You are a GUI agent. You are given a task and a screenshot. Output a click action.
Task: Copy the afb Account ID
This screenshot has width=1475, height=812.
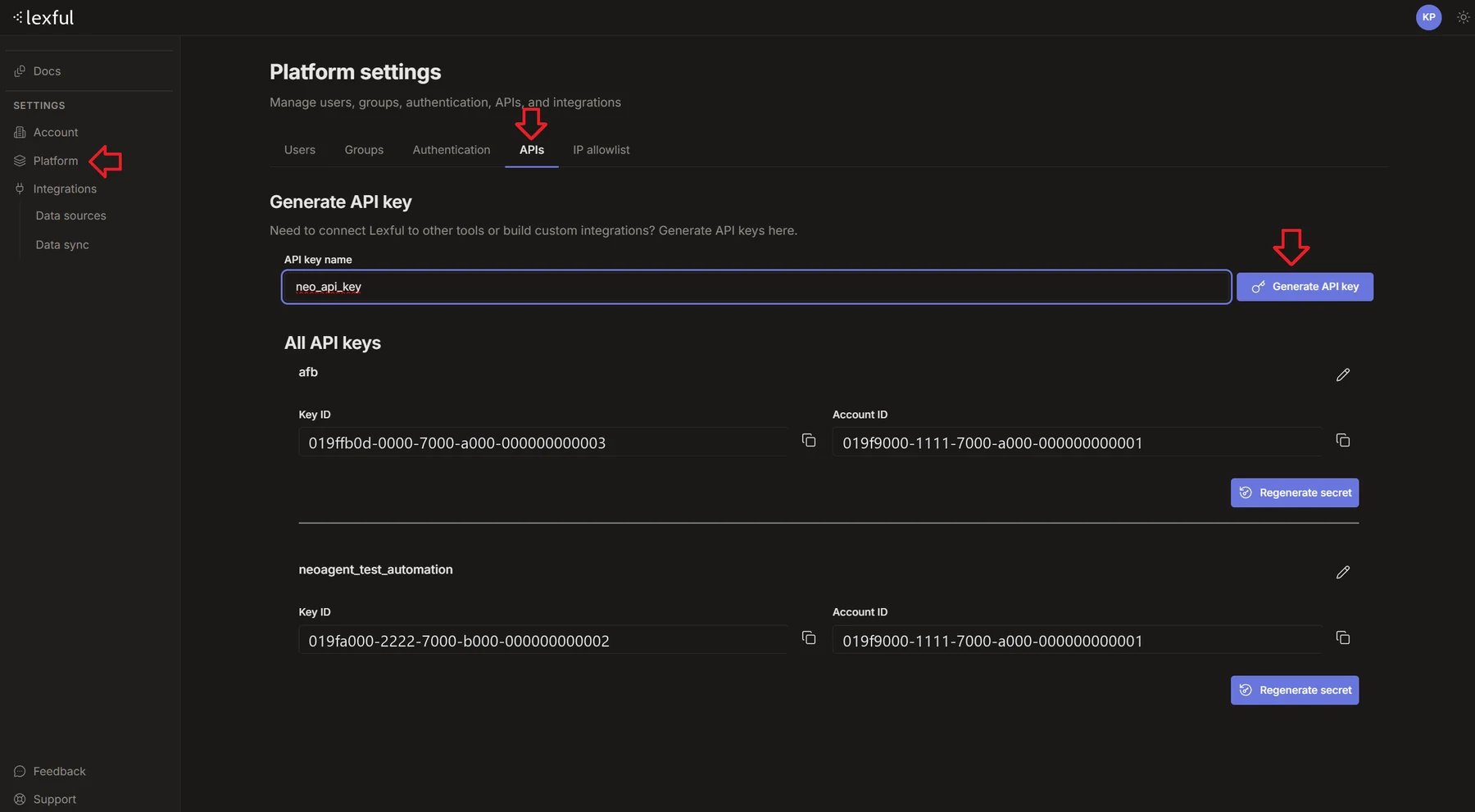pos(1342,440)
